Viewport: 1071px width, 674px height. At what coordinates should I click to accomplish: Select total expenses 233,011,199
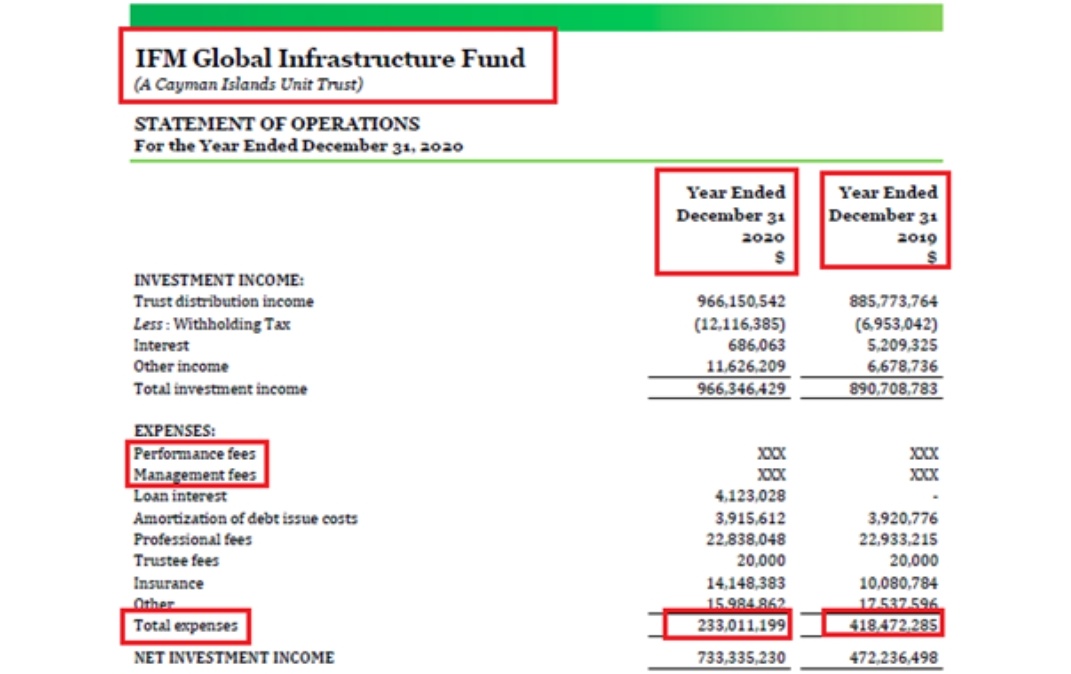(741, 626)
